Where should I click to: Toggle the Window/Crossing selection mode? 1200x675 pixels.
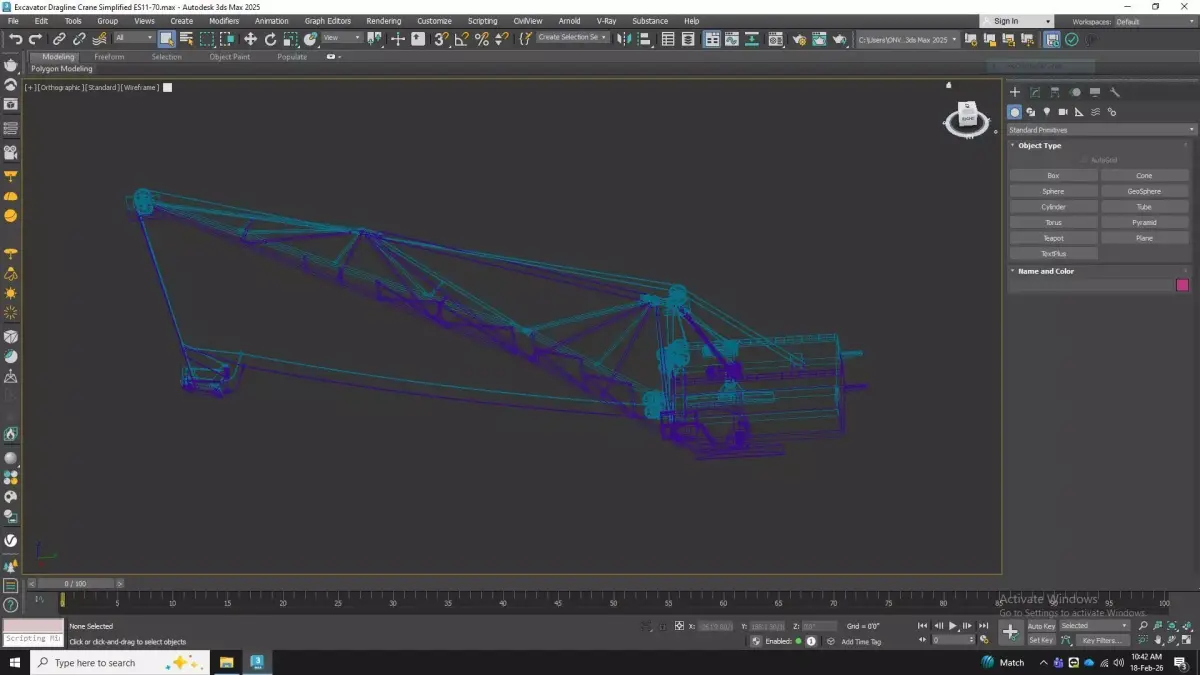[x=227, y=39]
